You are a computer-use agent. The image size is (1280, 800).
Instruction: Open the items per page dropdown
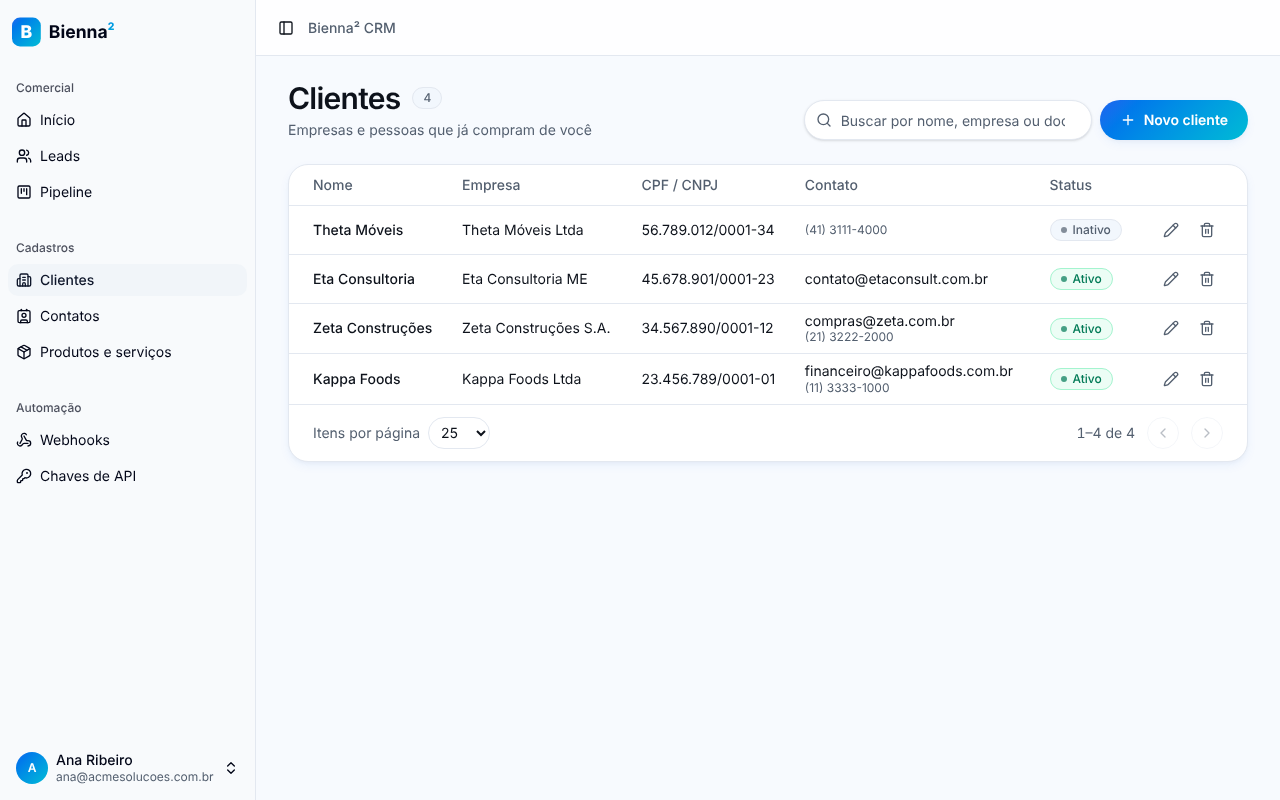tap(459, 433)
